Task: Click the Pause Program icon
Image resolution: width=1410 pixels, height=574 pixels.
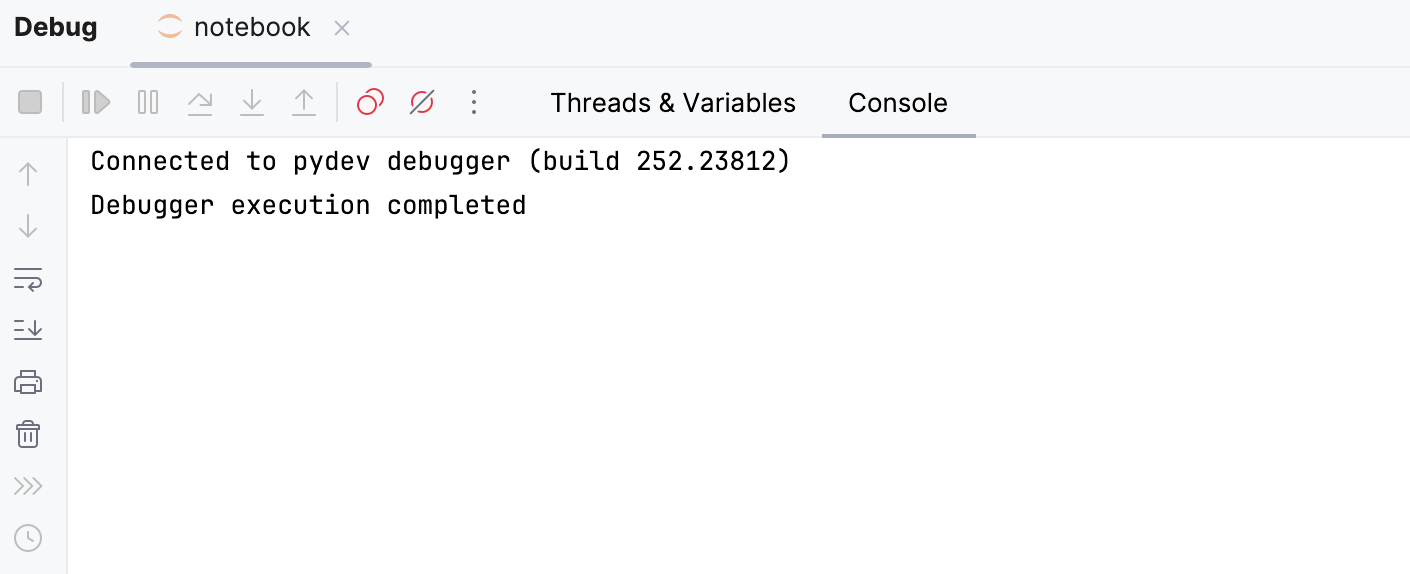Action: click(148, 102)
